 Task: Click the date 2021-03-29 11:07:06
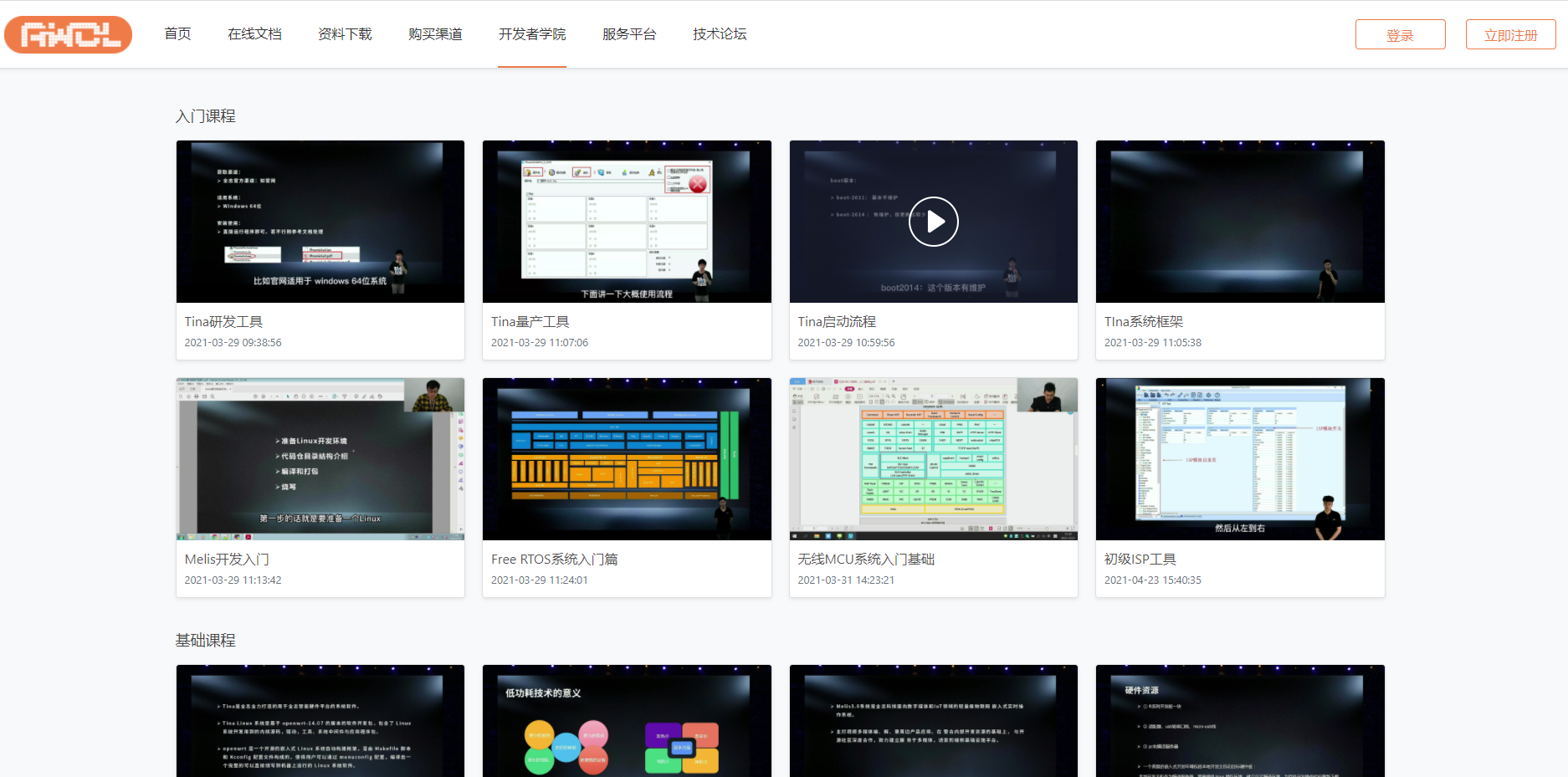point(540,343)
